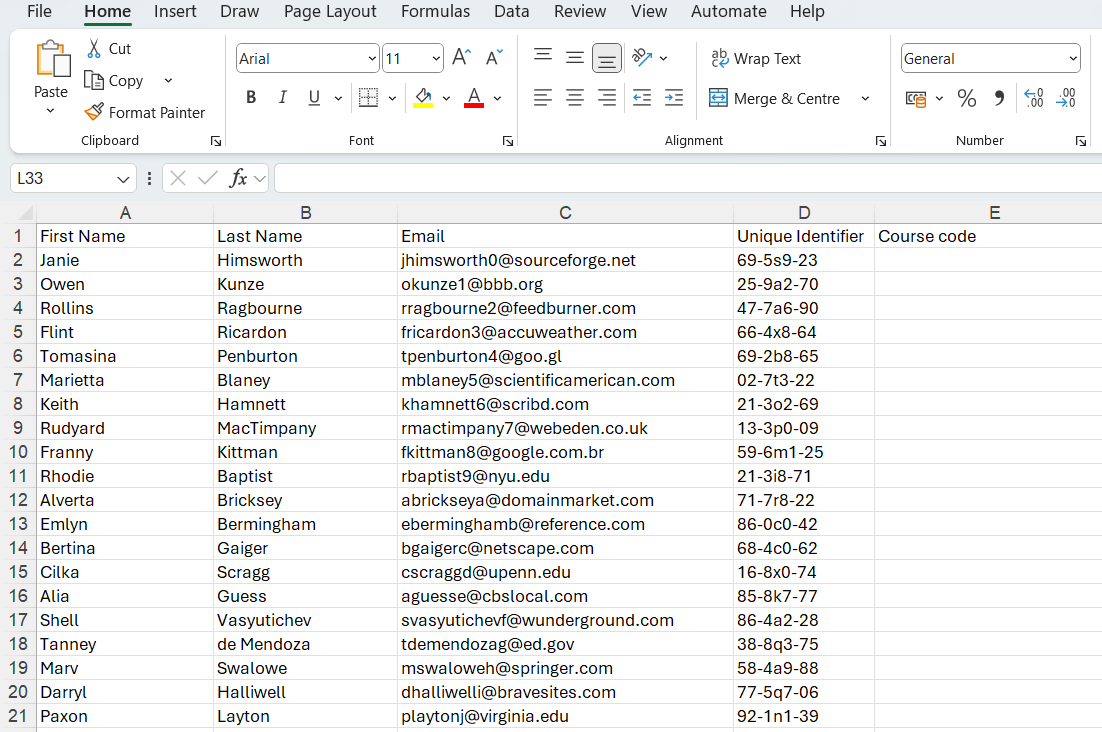Decrease decimal places icon
Screen dimensions: 1102x732
(1066, 98)
